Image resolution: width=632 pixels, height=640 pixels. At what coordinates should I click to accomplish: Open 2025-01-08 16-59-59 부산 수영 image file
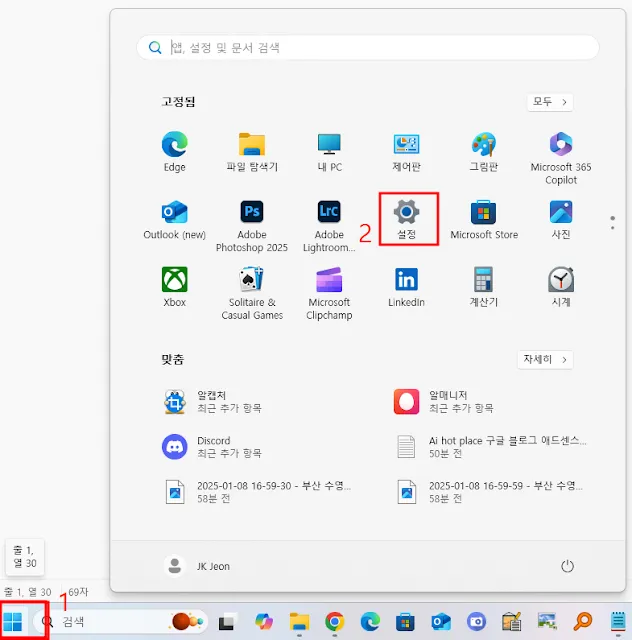click(x=490, y=492)
